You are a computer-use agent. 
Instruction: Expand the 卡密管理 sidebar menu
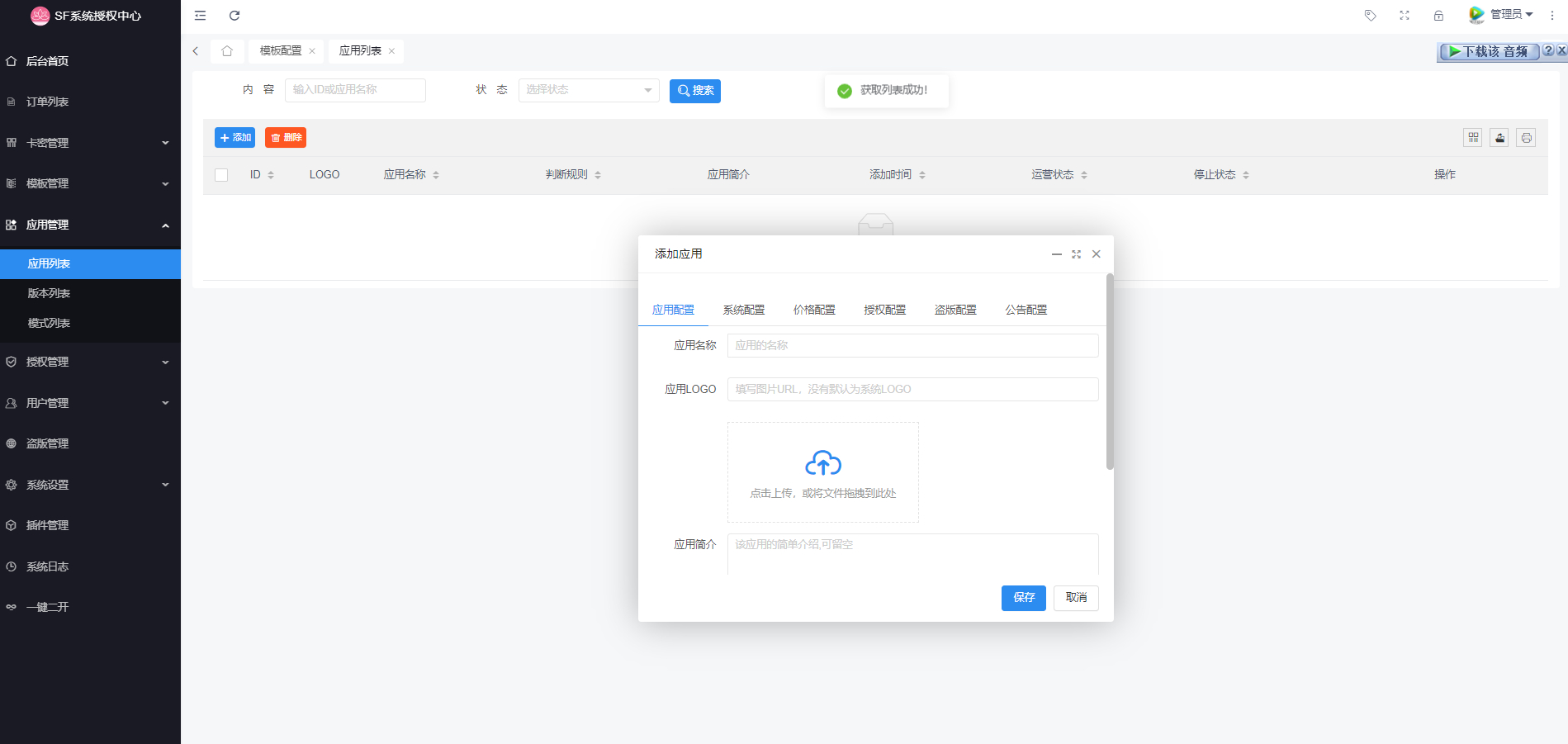[x=90, y=143]
